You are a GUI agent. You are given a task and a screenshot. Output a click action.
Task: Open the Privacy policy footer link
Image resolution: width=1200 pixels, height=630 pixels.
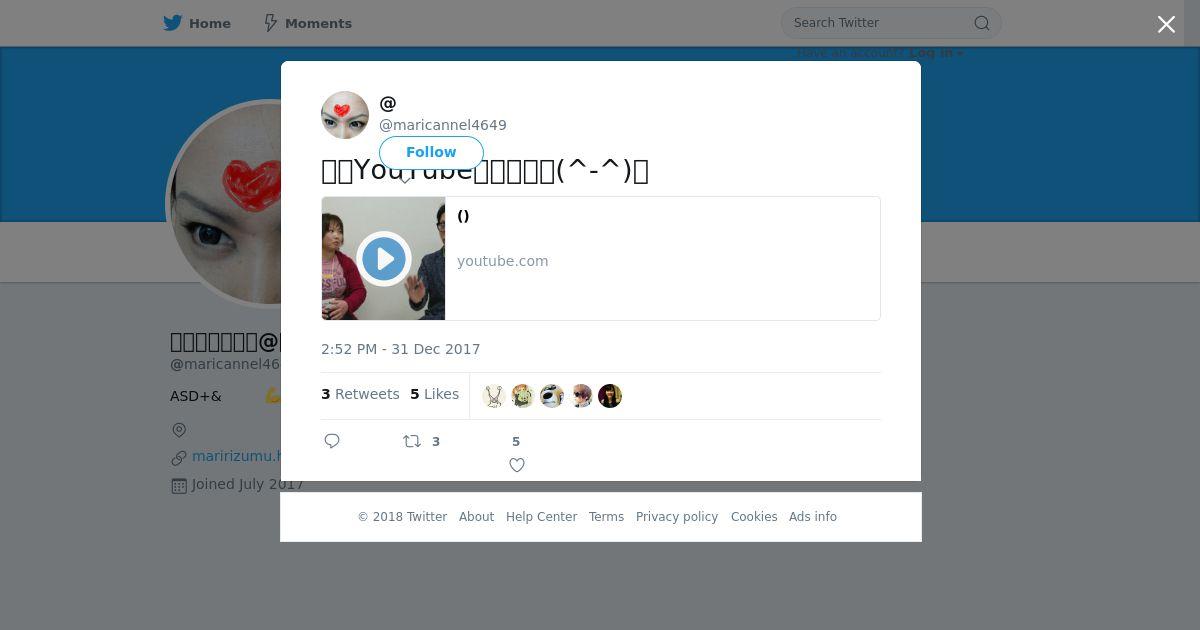tap(677, 517)
